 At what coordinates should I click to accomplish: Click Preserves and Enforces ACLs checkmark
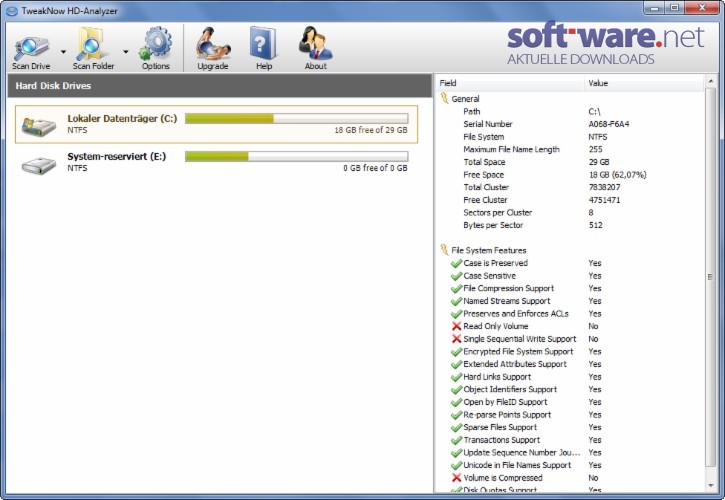(456, 314)
